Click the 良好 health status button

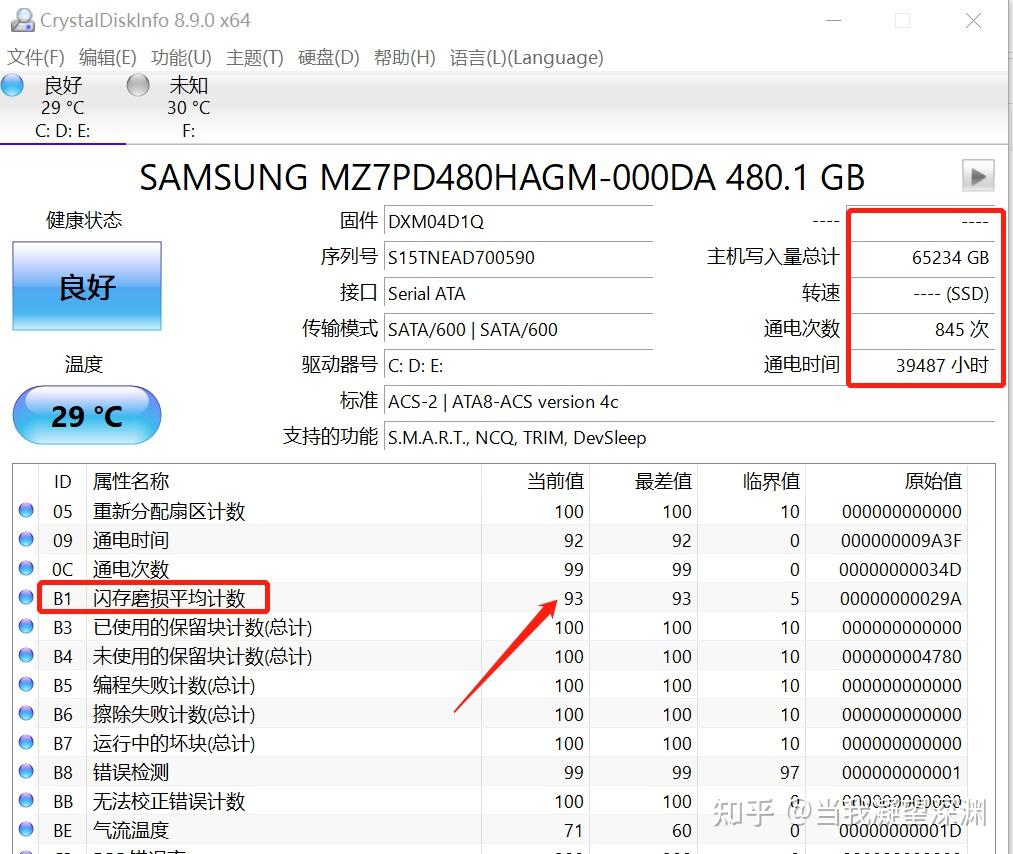(86, 285)
